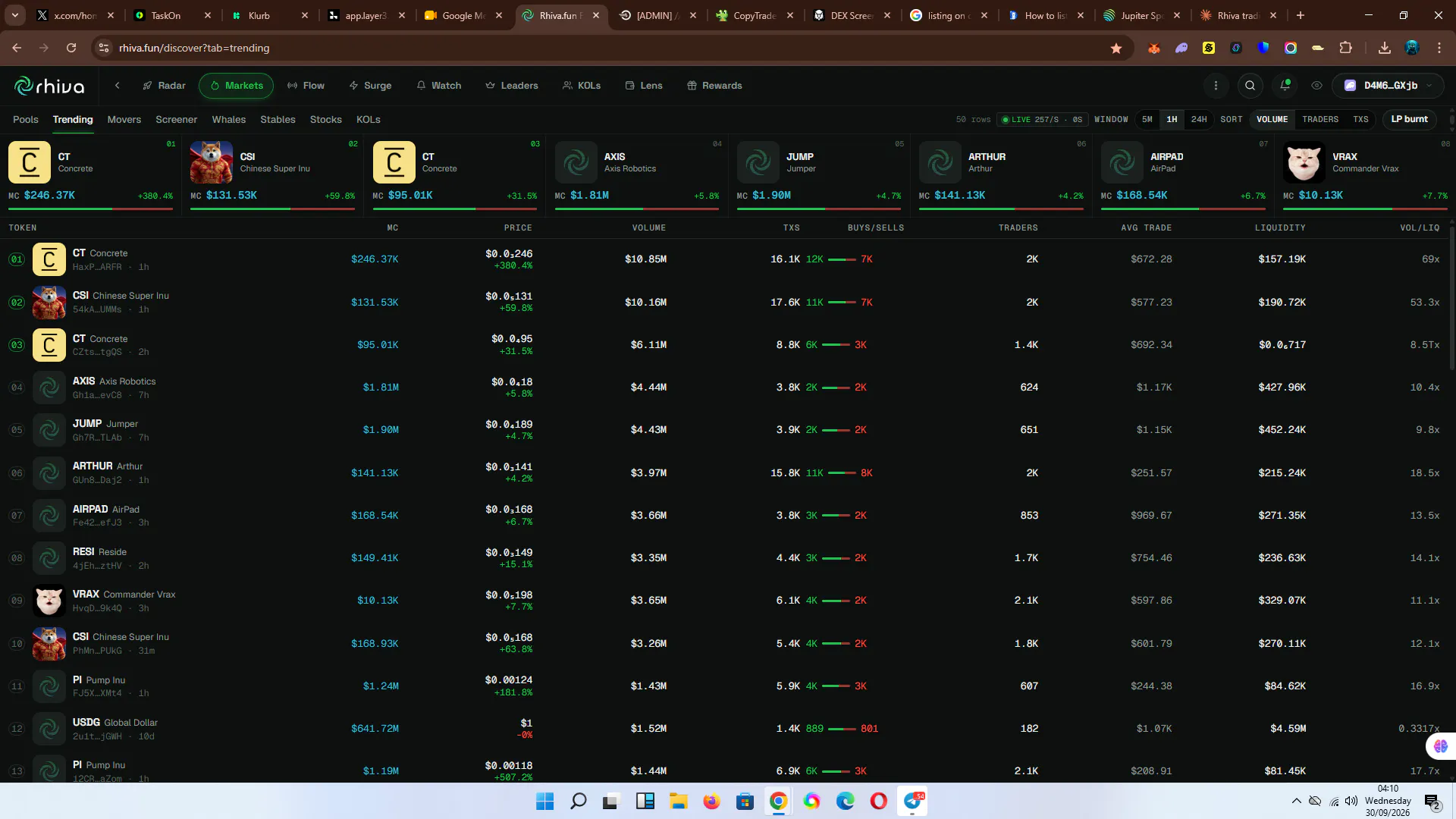The width and height of the screenshot is (1456, 819).
Task: Show hidden system tray icons
Action: pos(1296,801)
